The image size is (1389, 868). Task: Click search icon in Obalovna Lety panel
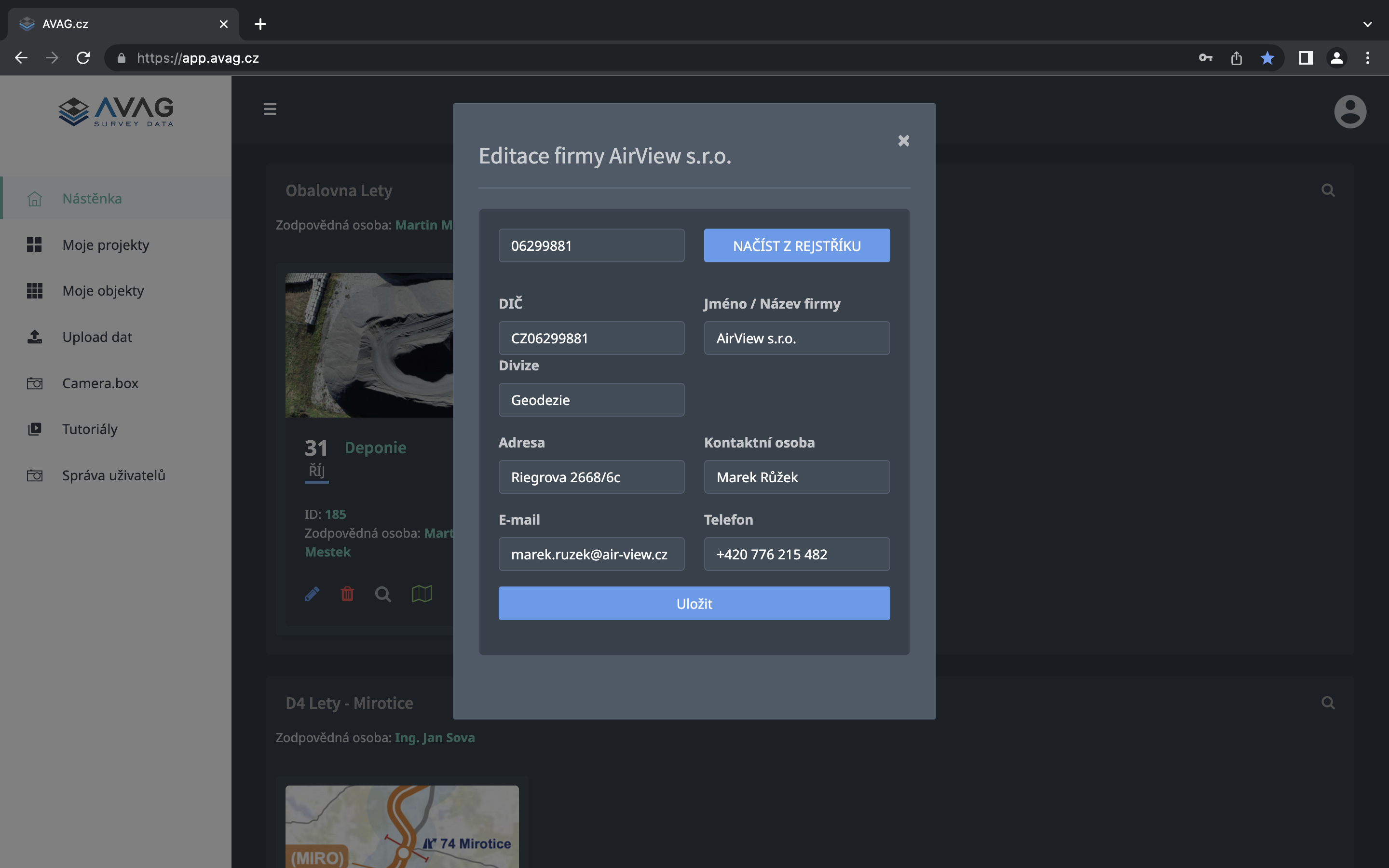click(1328, 190)
